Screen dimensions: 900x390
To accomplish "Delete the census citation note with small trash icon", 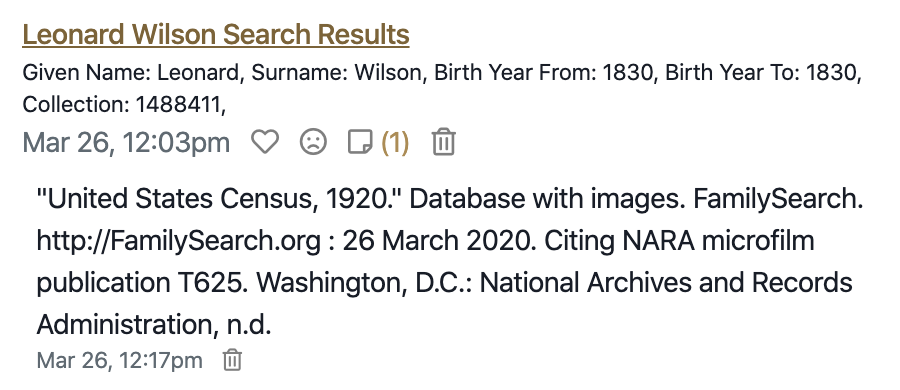I will (232, 360).
